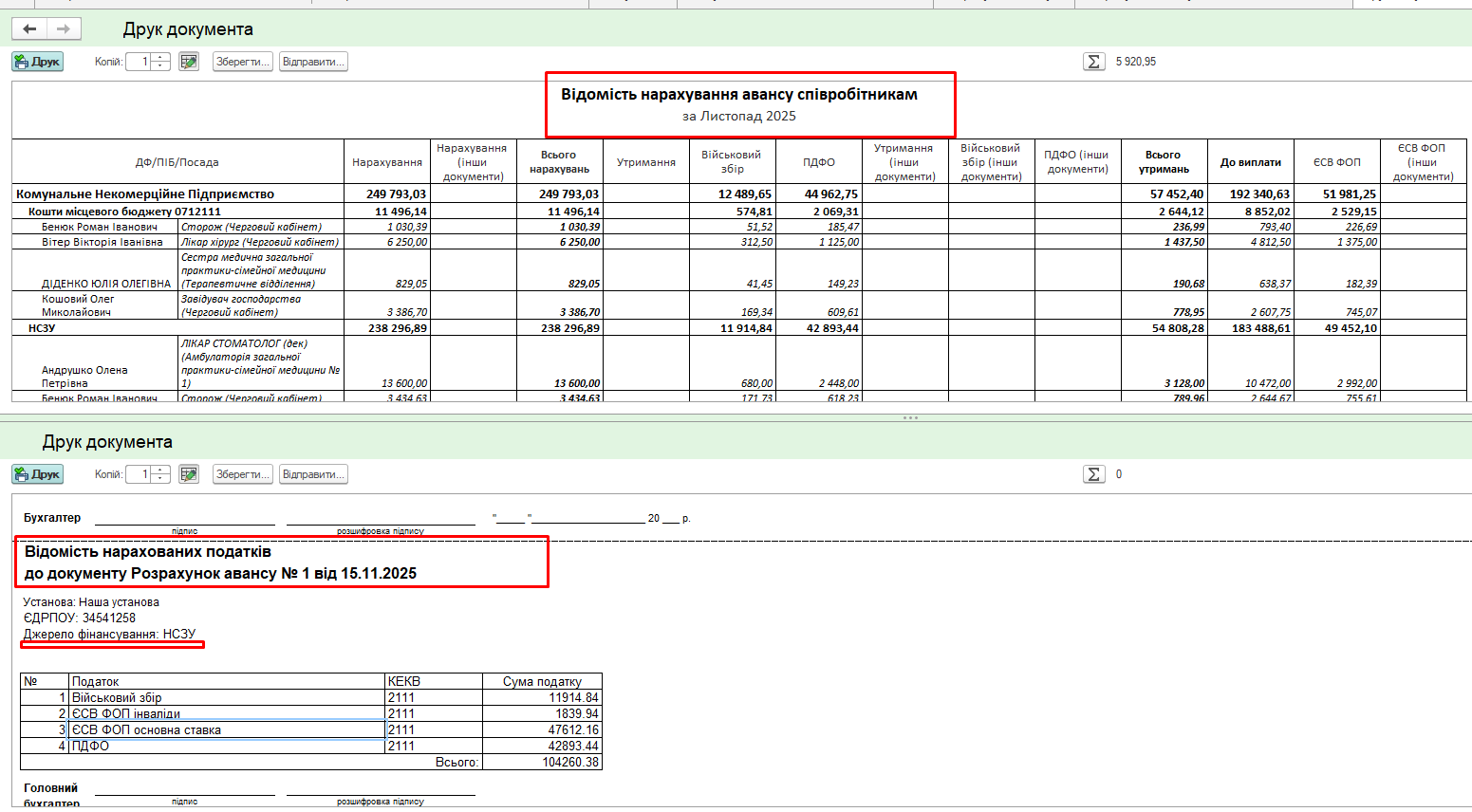Toggle edit mode icon in the top panel

[x=189, y=62]
